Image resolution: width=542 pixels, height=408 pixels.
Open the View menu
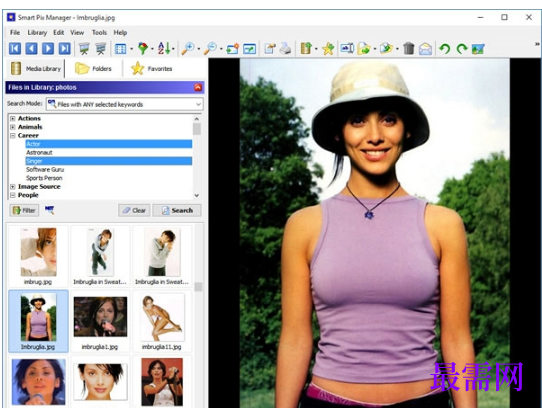(x=77, y=33)
